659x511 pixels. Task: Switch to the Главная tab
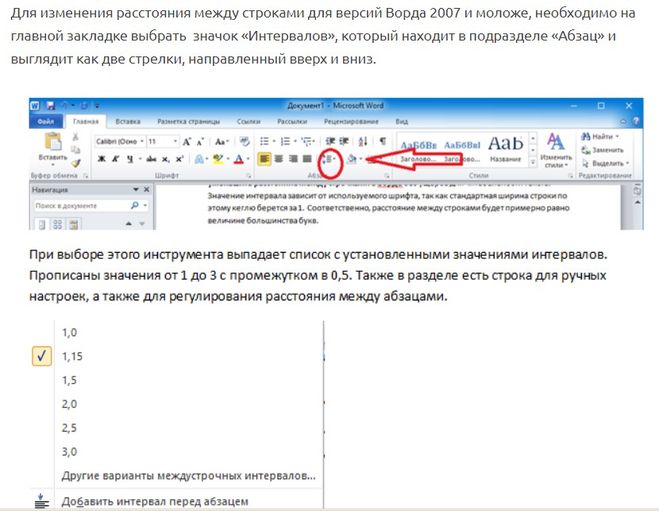(86, 121)
